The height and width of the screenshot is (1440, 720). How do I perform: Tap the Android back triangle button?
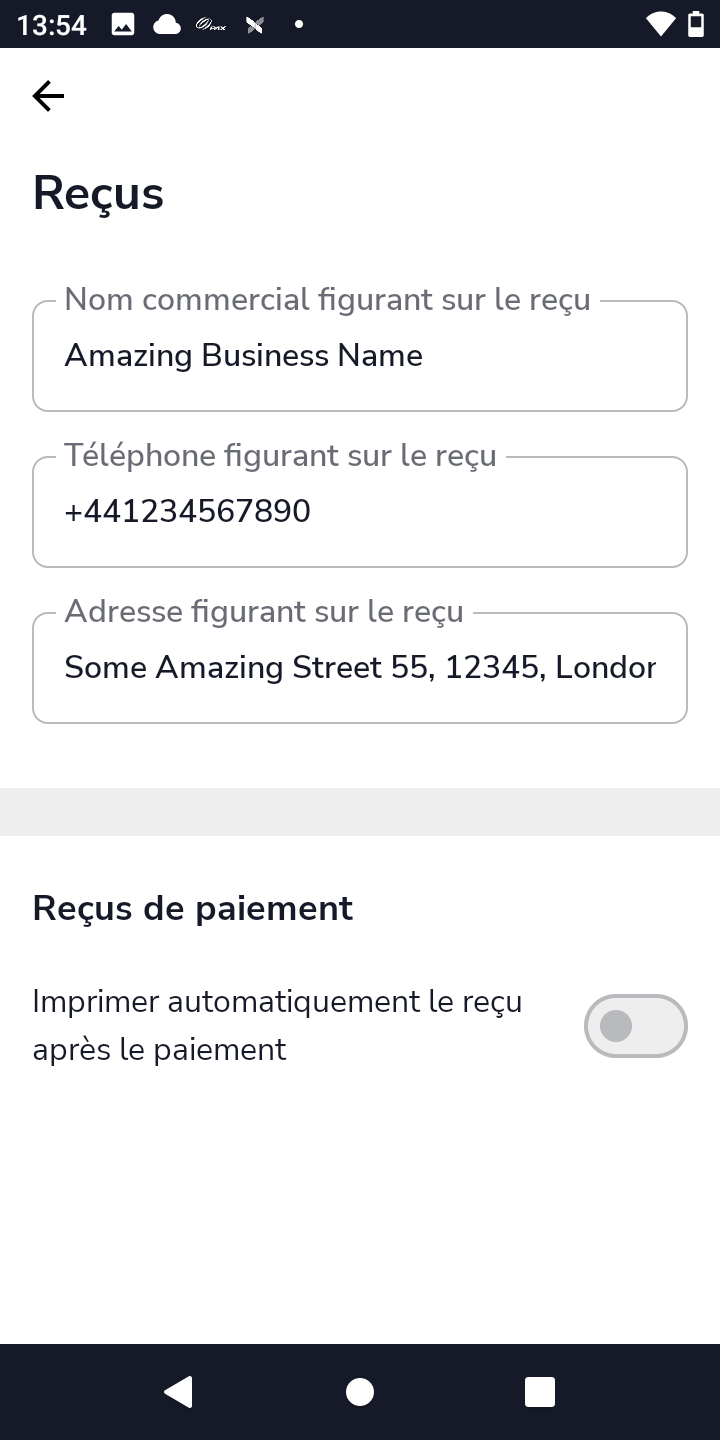(x=178, y=1392)
